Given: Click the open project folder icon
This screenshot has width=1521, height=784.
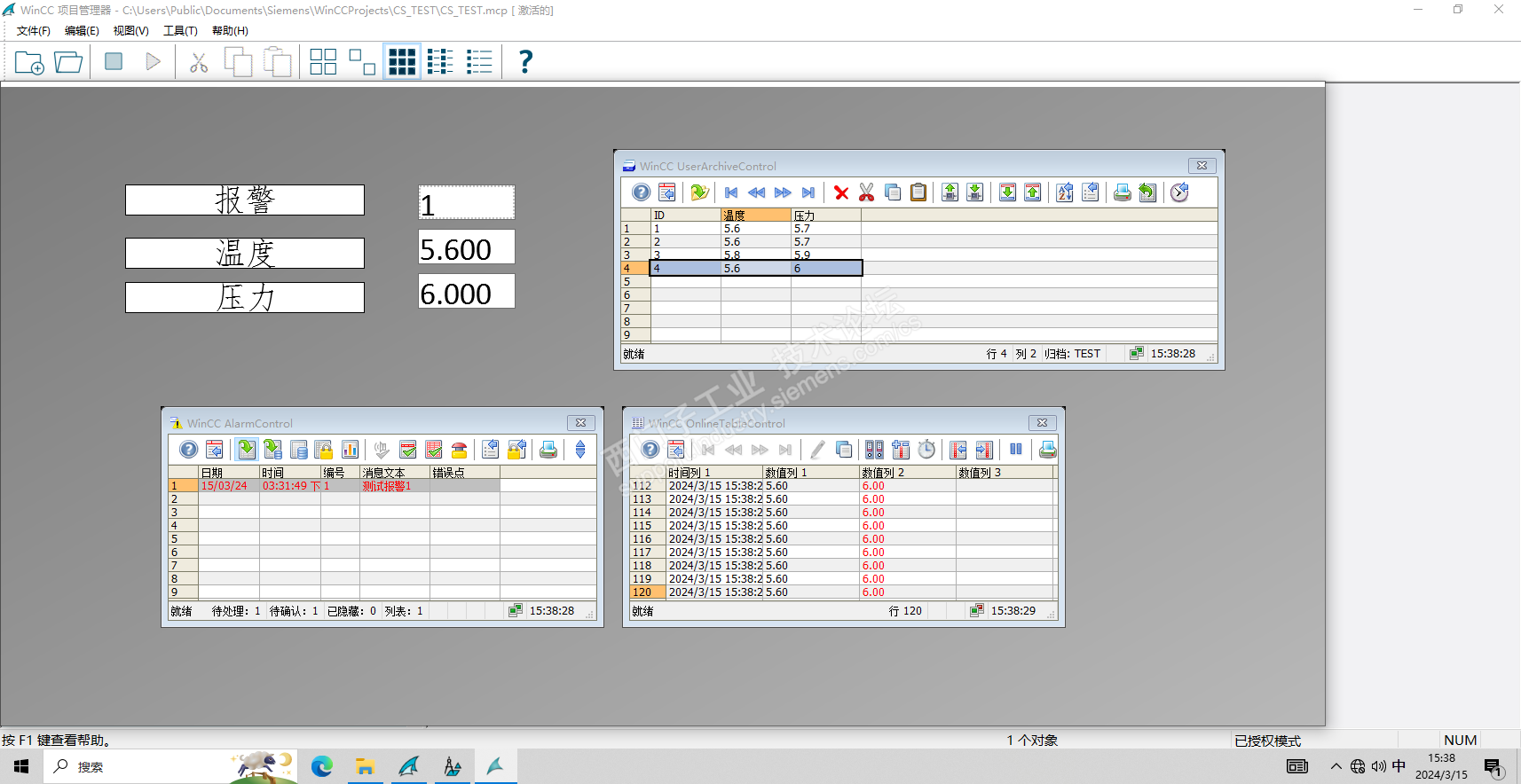Looking at the screenshot, I should (x=68, y=62).
